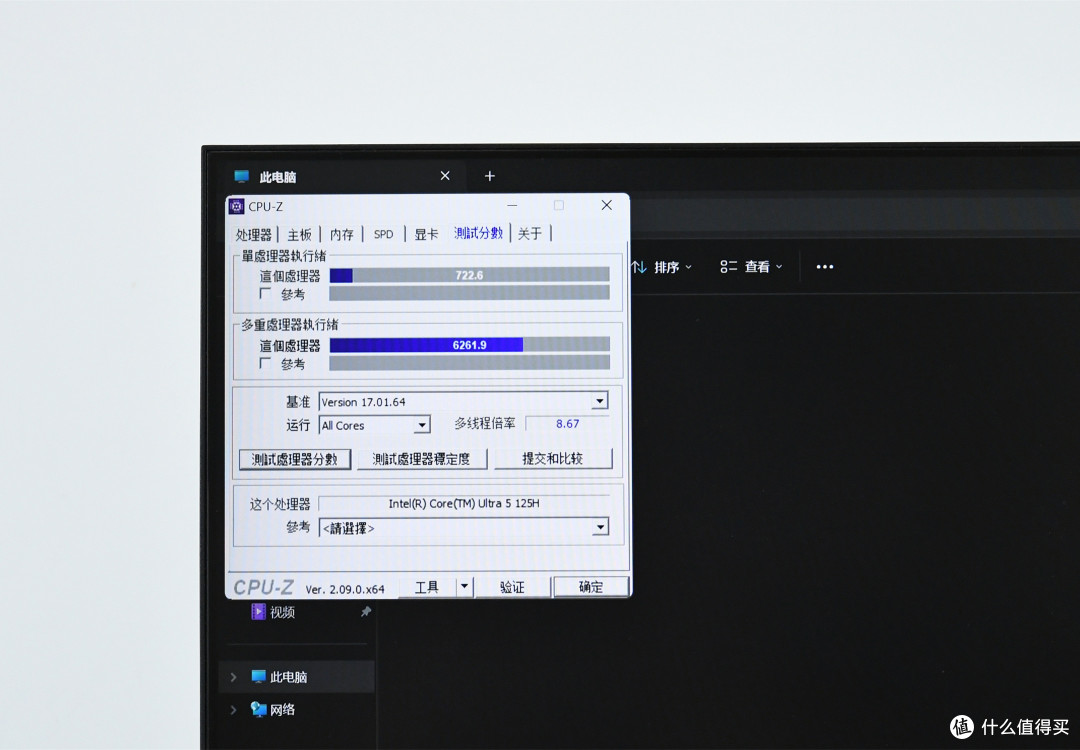
Task: Click the single-thread score bar showing 722.6
Action: 469,275
